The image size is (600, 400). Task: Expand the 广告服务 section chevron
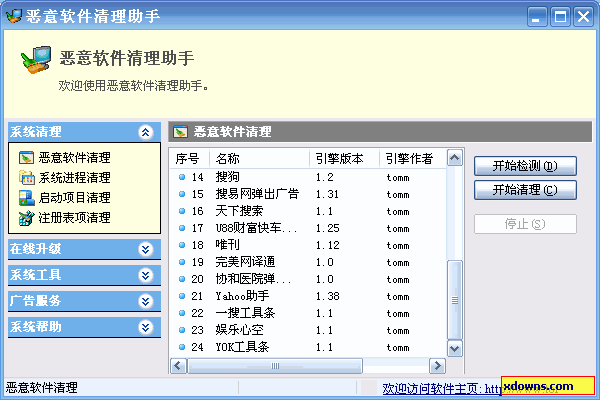[x=145, y=302]
